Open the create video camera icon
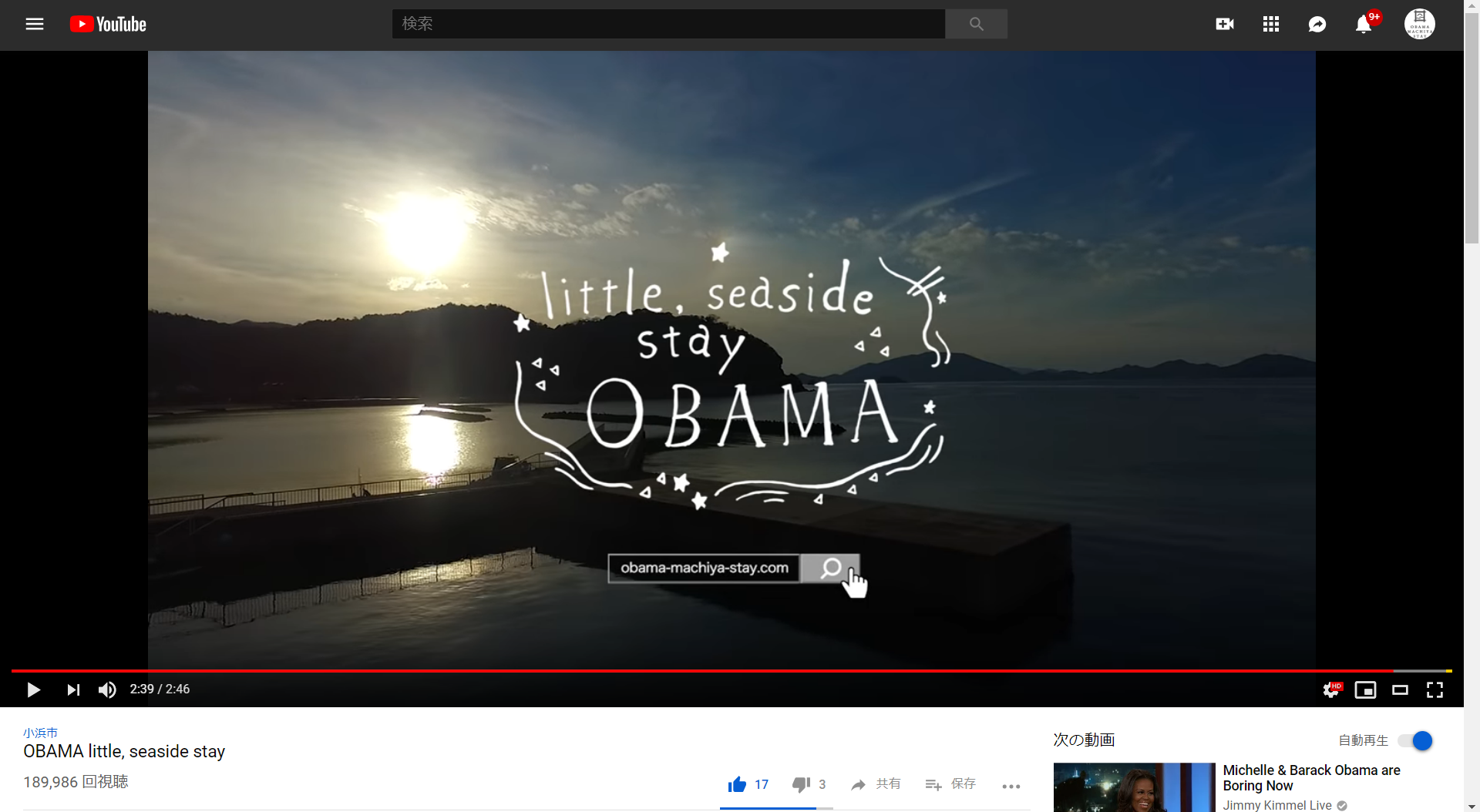The image size is (1480, 812). click(x=1224, y=24)
